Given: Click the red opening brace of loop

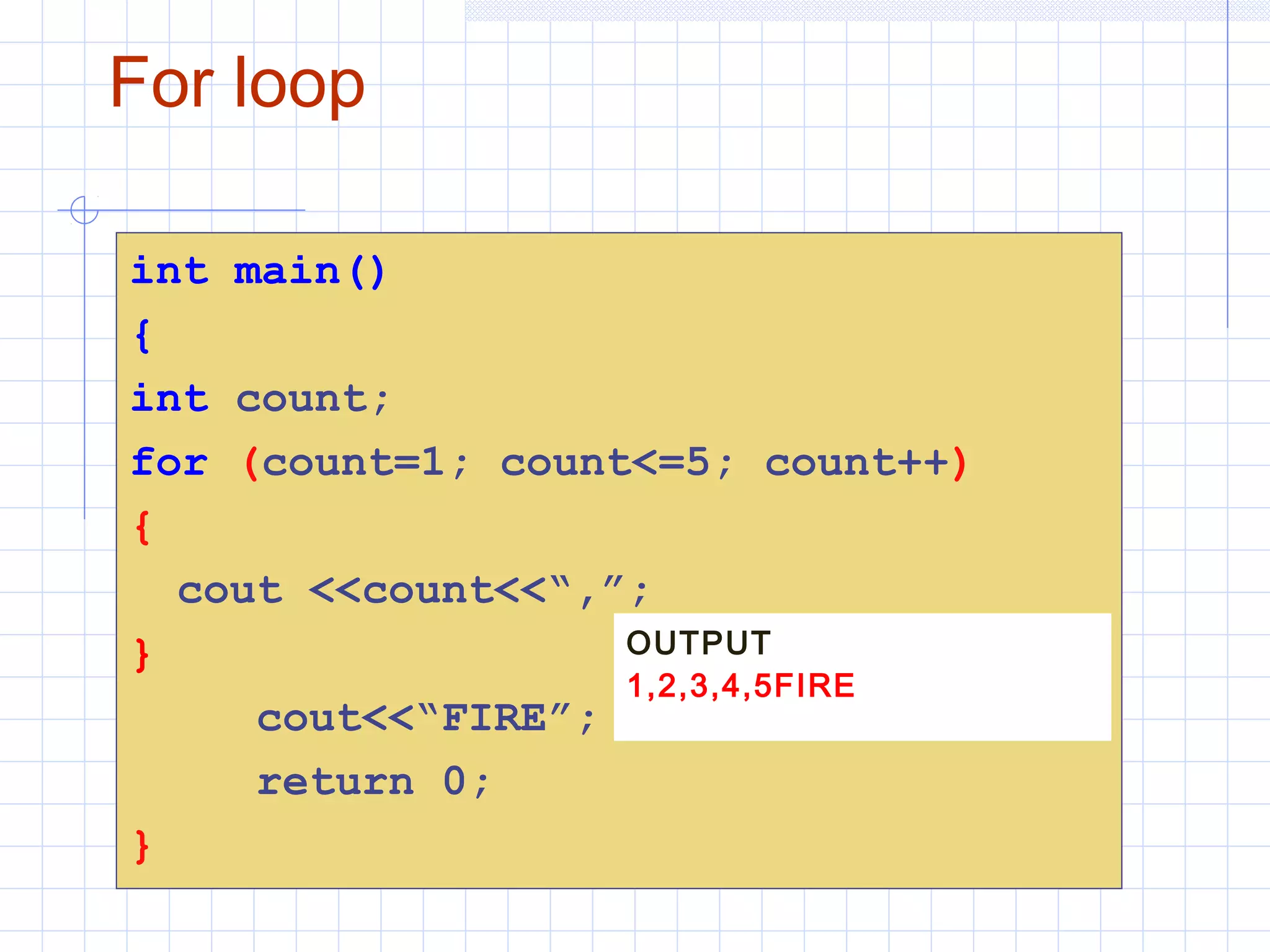Looking at the screenshot, I should (143, 527).
